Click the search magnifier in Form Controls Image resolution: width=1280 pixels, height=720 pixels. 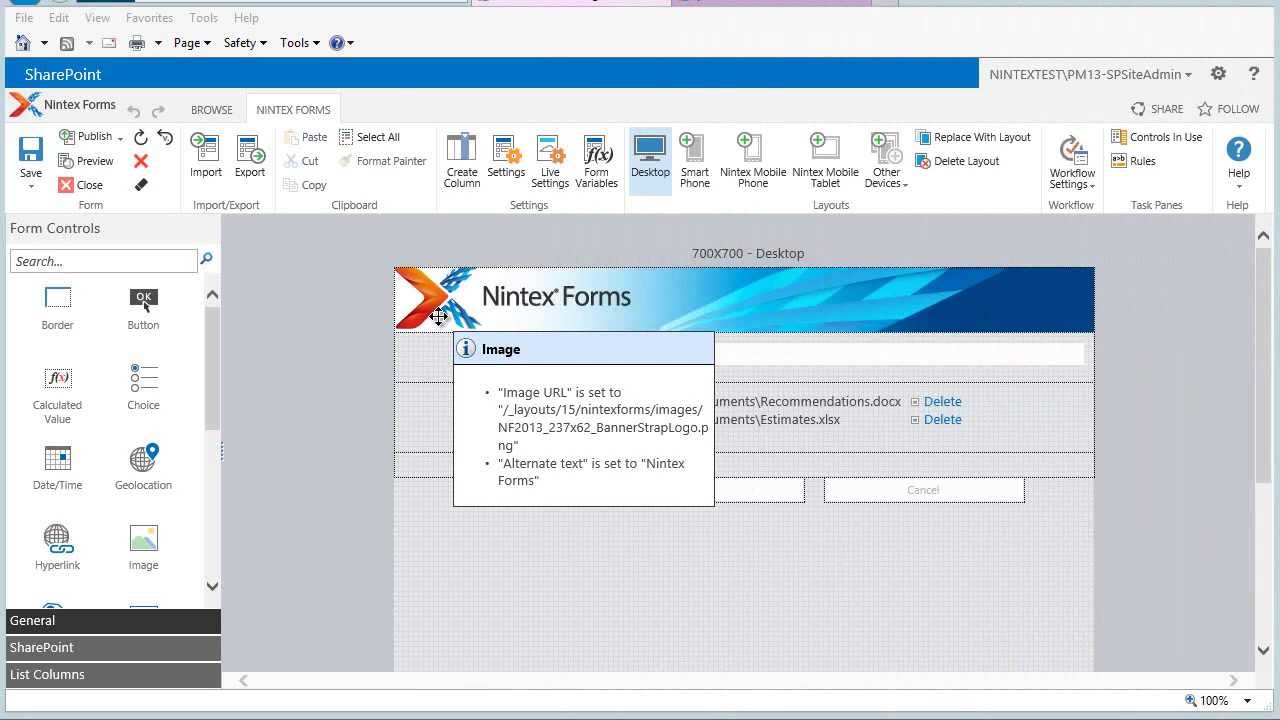[207, 259]
